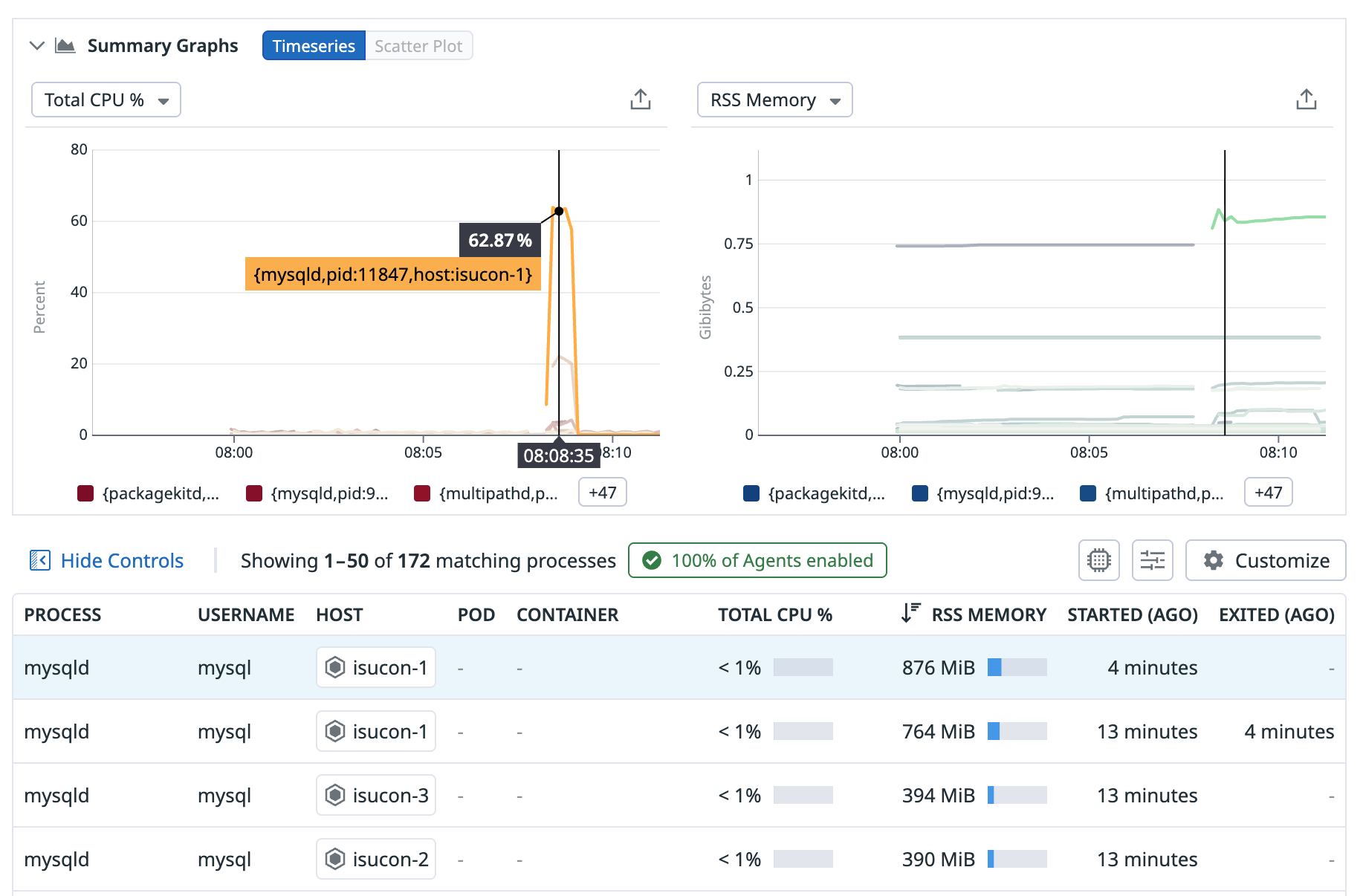Click the area chart icon beside Summary Graphs
The width and height of the screenshot is (1363, 896).
tap(65, 46)
